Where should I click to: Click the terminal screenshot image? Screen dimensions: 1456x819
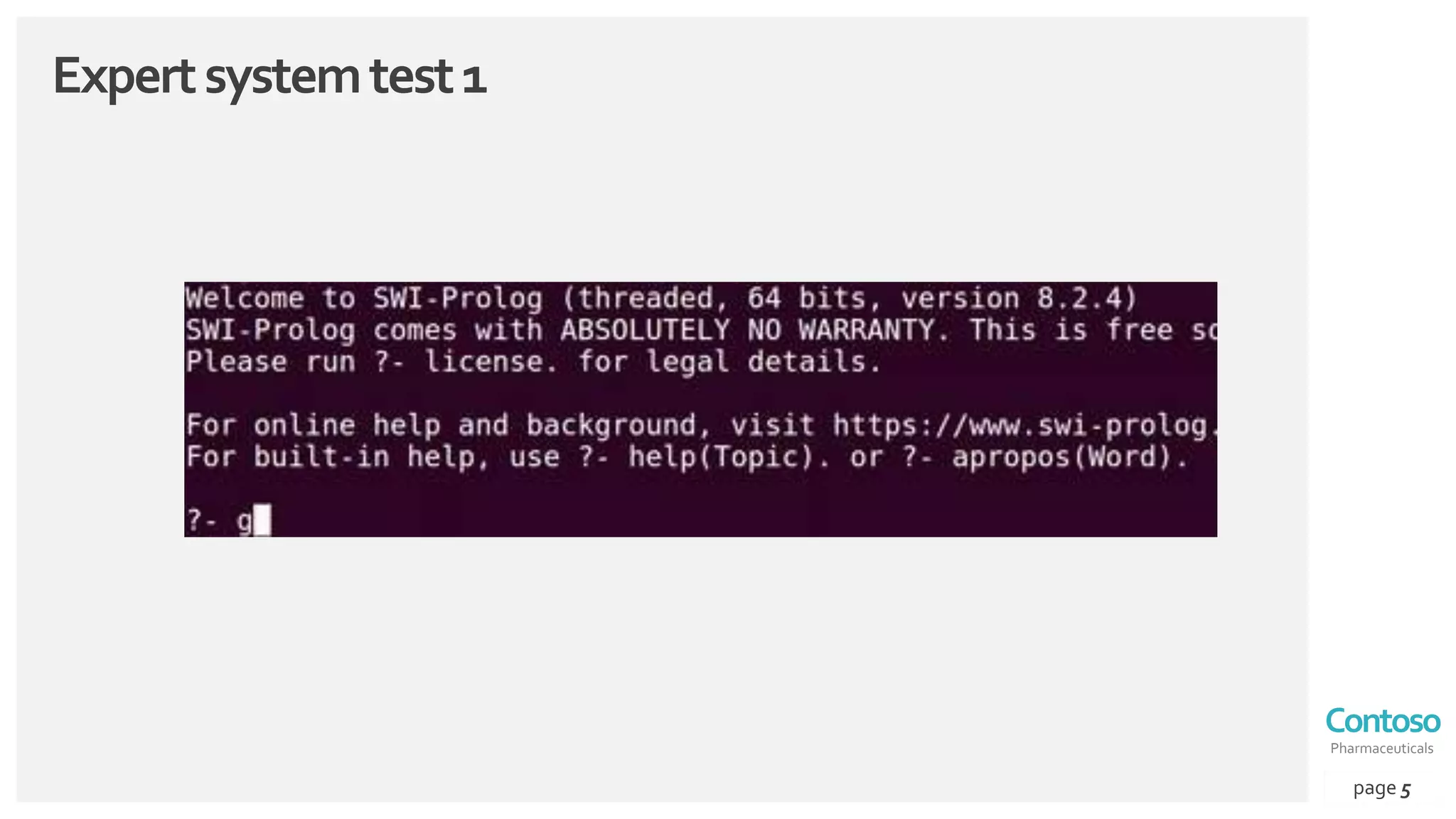(700, 409)
